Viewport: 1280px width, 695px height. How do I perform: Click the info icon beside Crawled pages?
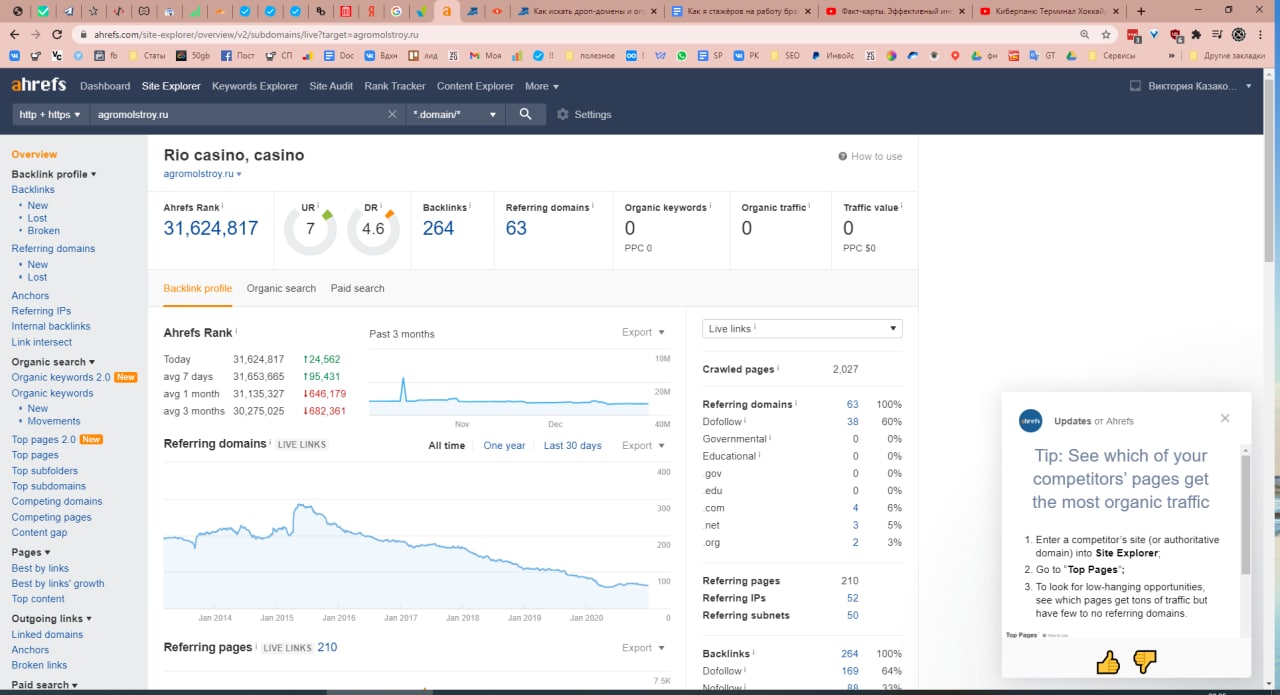[778, 368]
